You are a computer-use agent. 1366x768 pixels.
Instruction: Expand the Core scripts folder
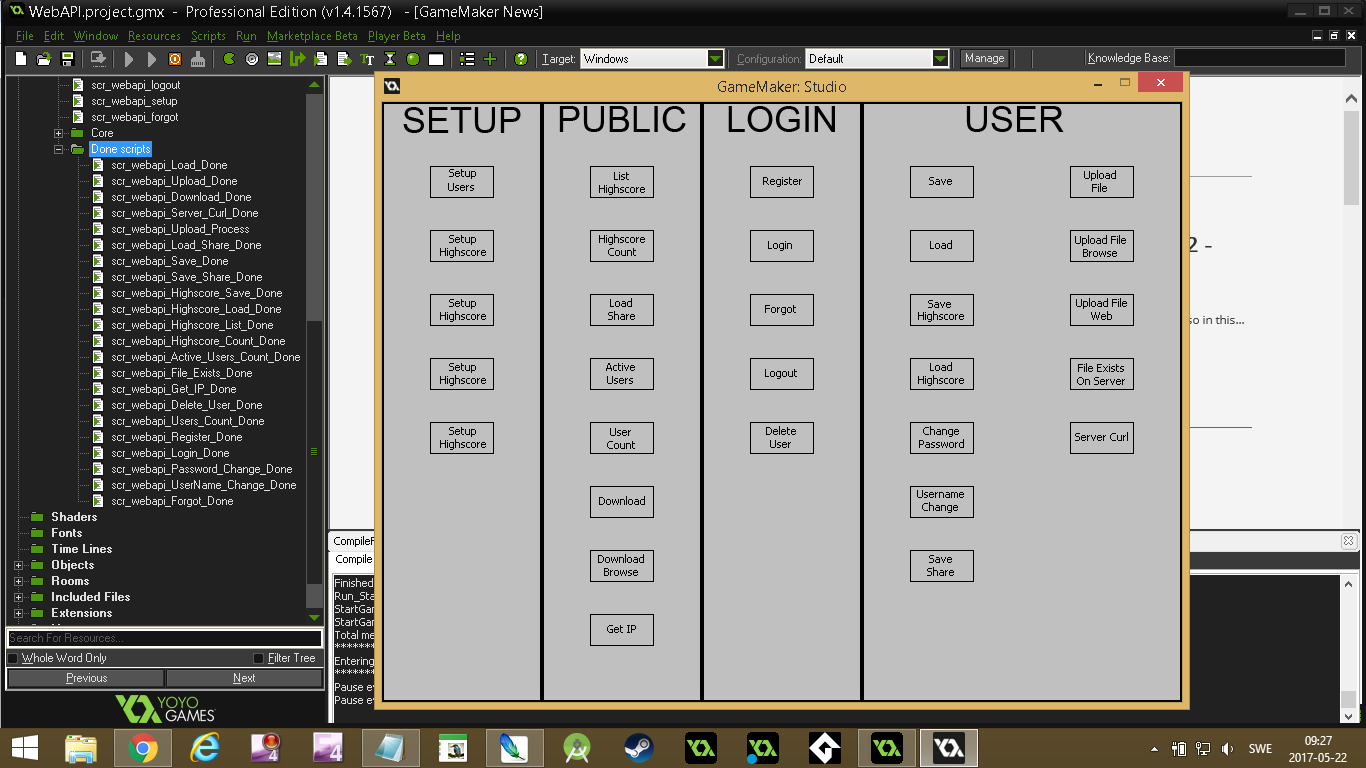pos(58,133)
